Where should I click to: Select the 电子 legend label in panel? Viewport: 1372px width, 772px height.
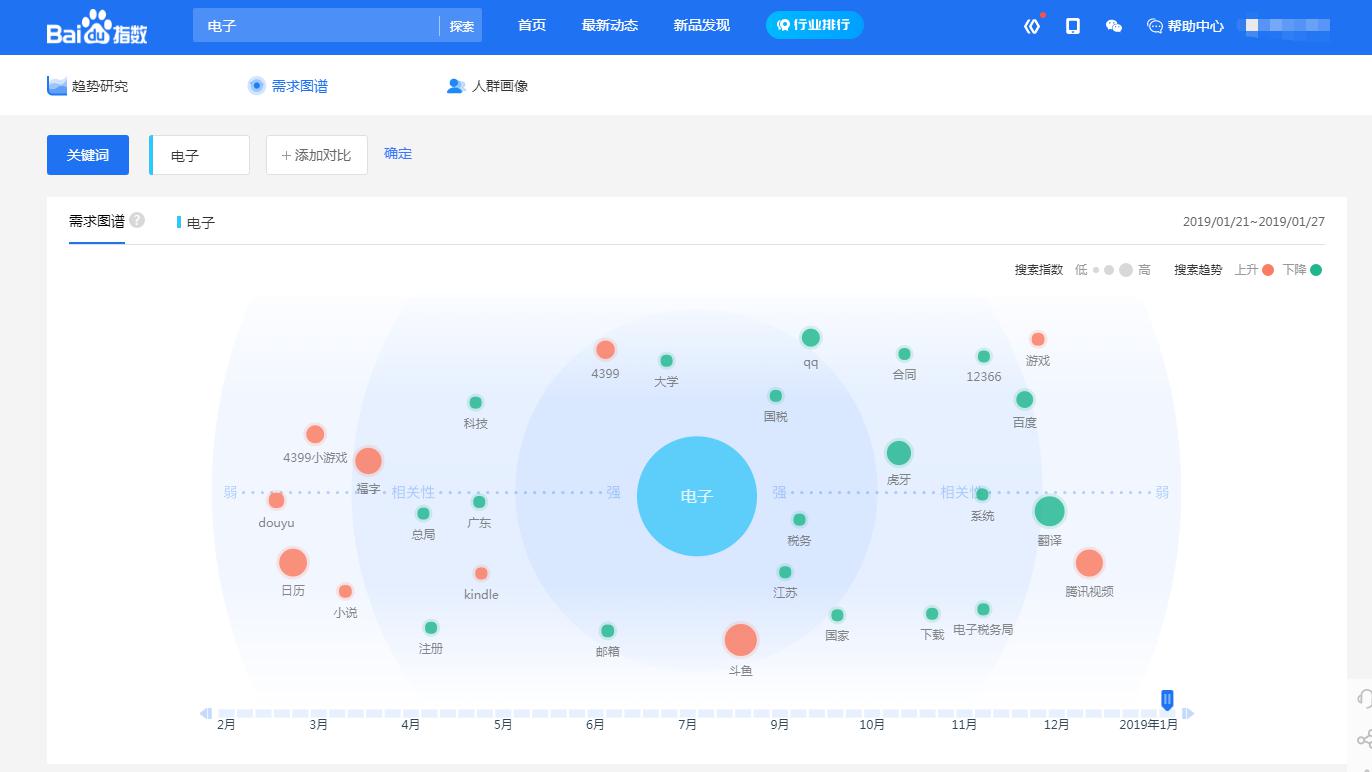[196, 223]
